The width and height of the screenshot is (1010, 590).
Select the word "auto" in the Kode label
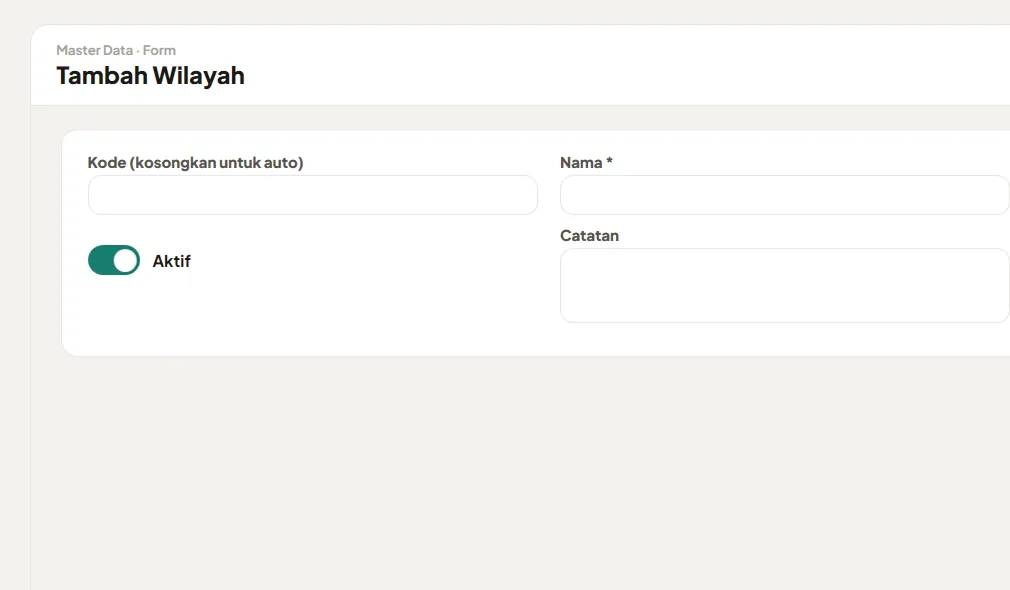[x=281, y=163]
